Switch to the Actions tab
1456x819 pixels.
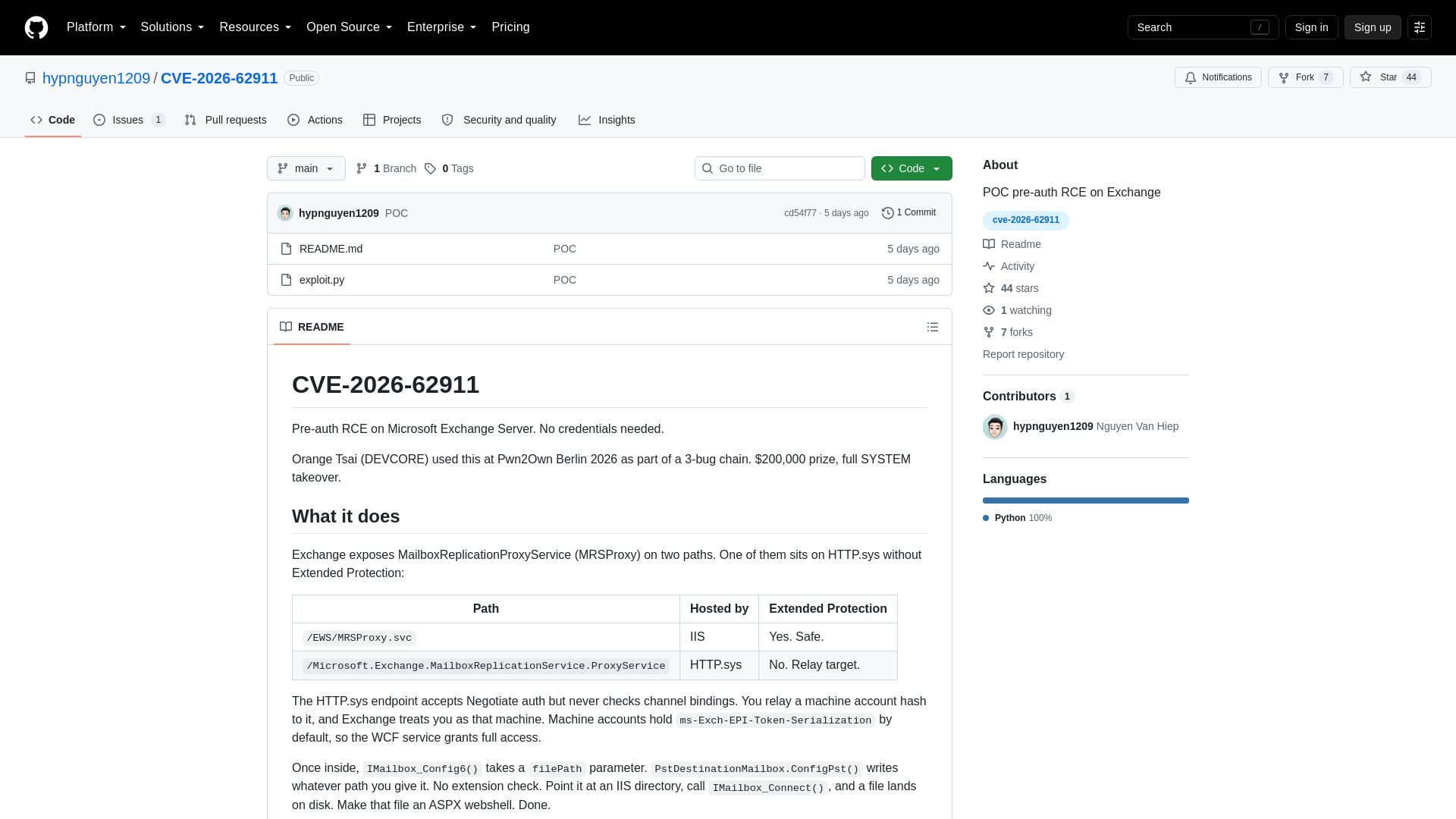click(x=315, y=120)
